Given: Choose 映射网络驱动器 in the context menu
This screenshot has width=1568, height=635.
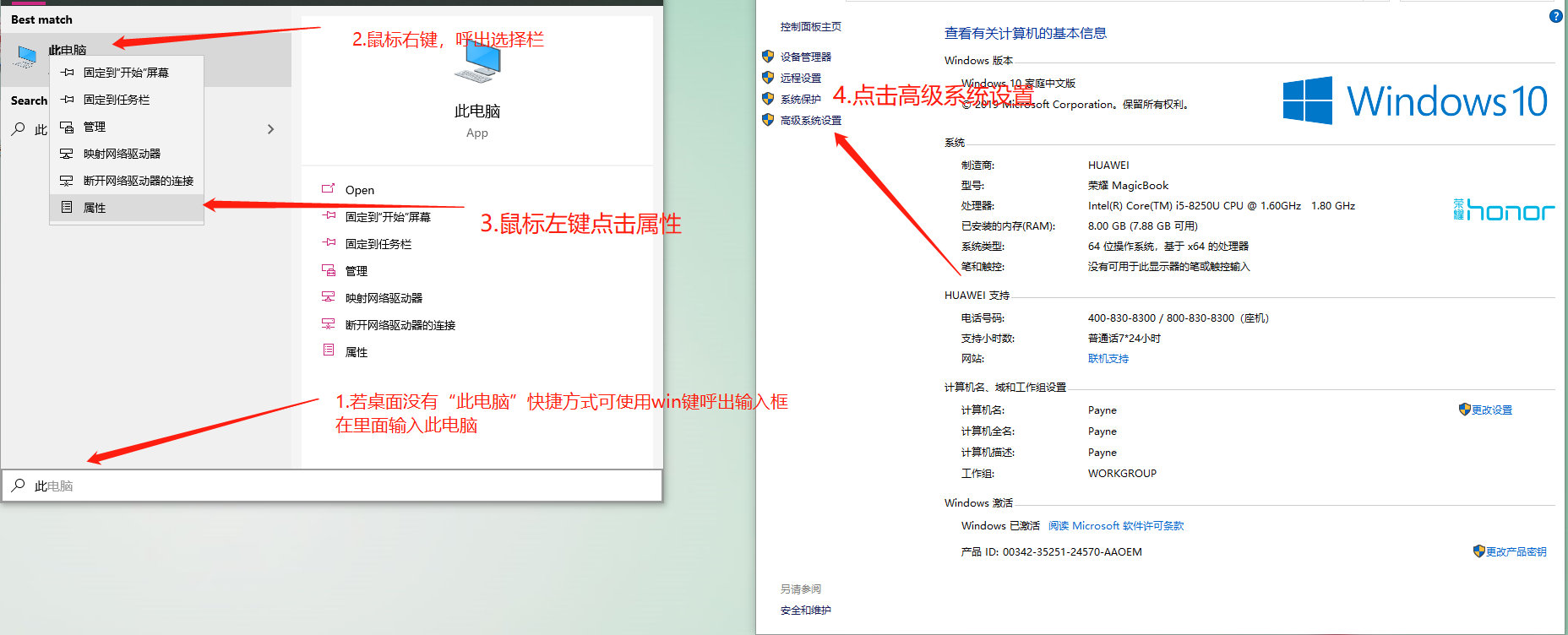Looking at the screenshot, I should 122,154.
